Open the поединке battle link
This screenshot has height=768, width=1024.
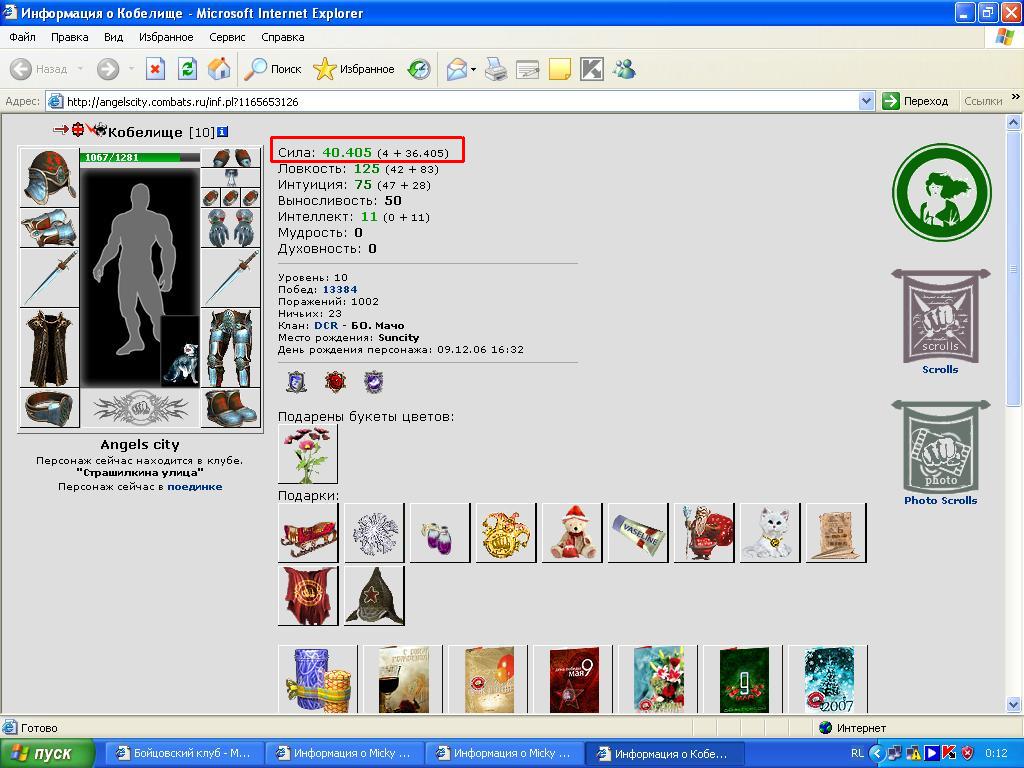coord(195,487)
